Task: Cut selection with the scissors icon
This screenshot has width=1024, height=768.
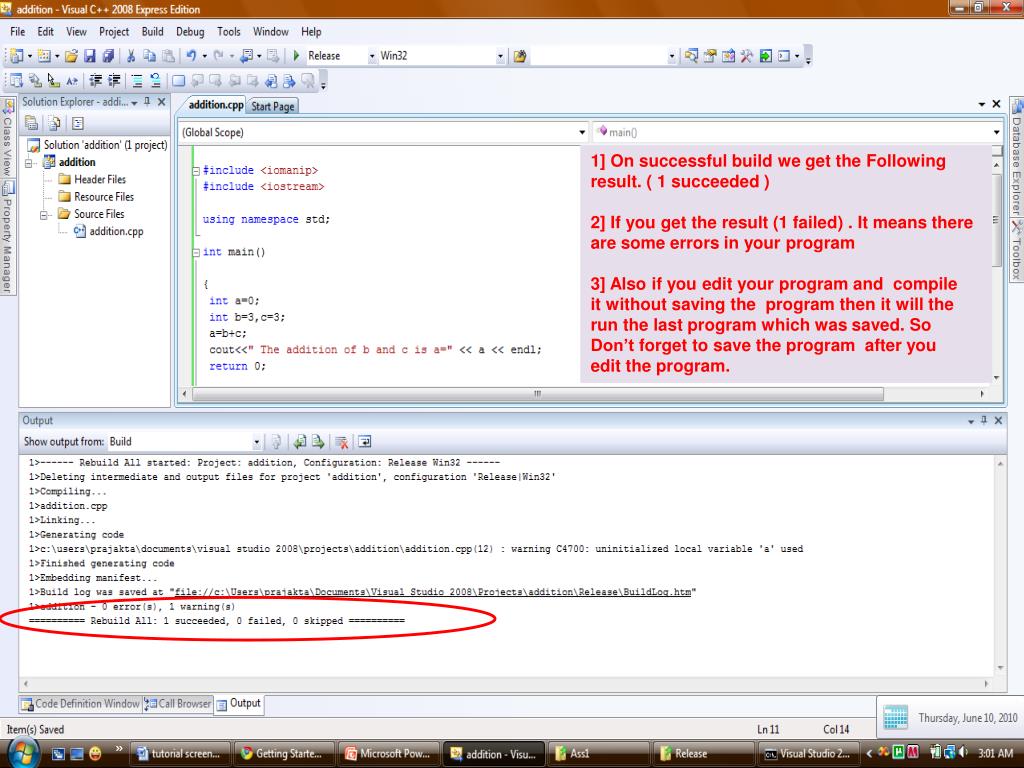Action: tap(131, 56)
